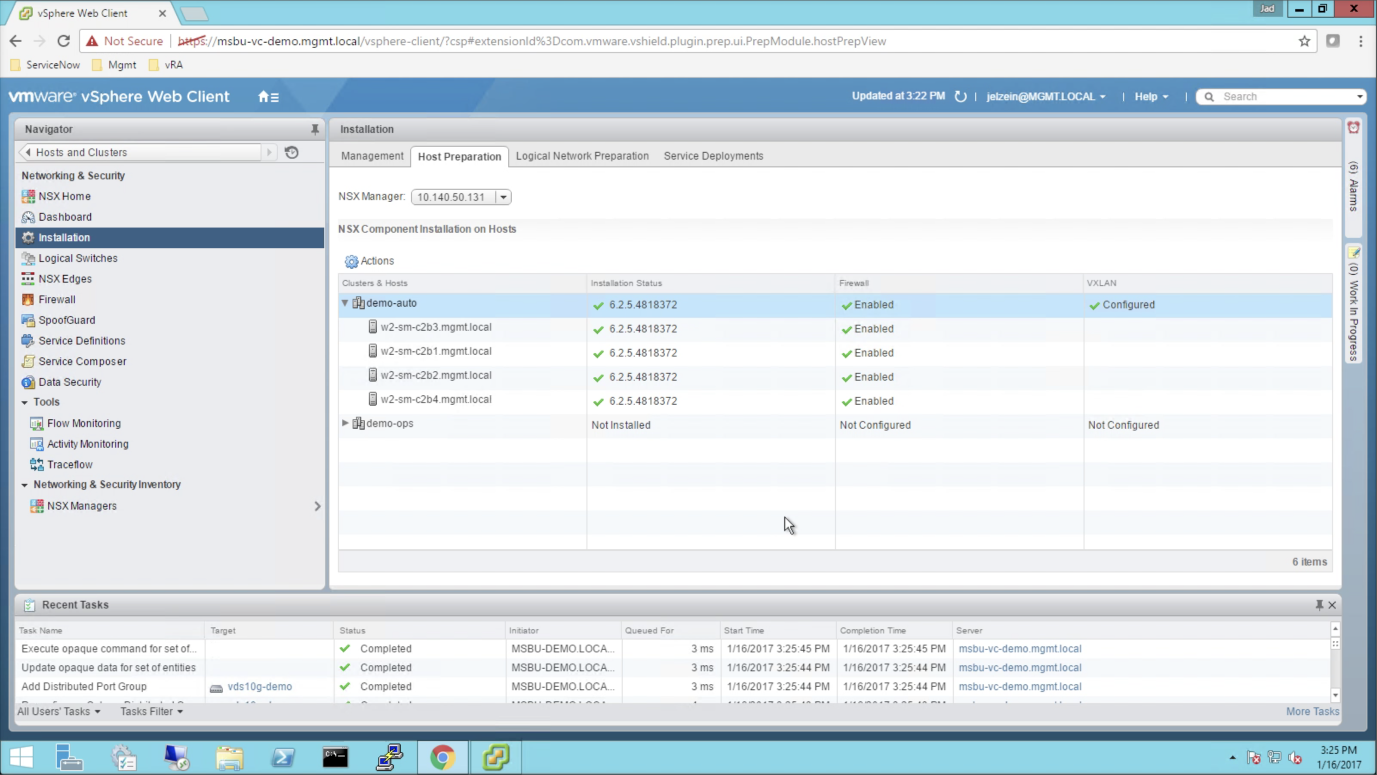Click demo-ops Not Installed status
This screenshot has width=1377, height=775.
(x=621, y=425)
